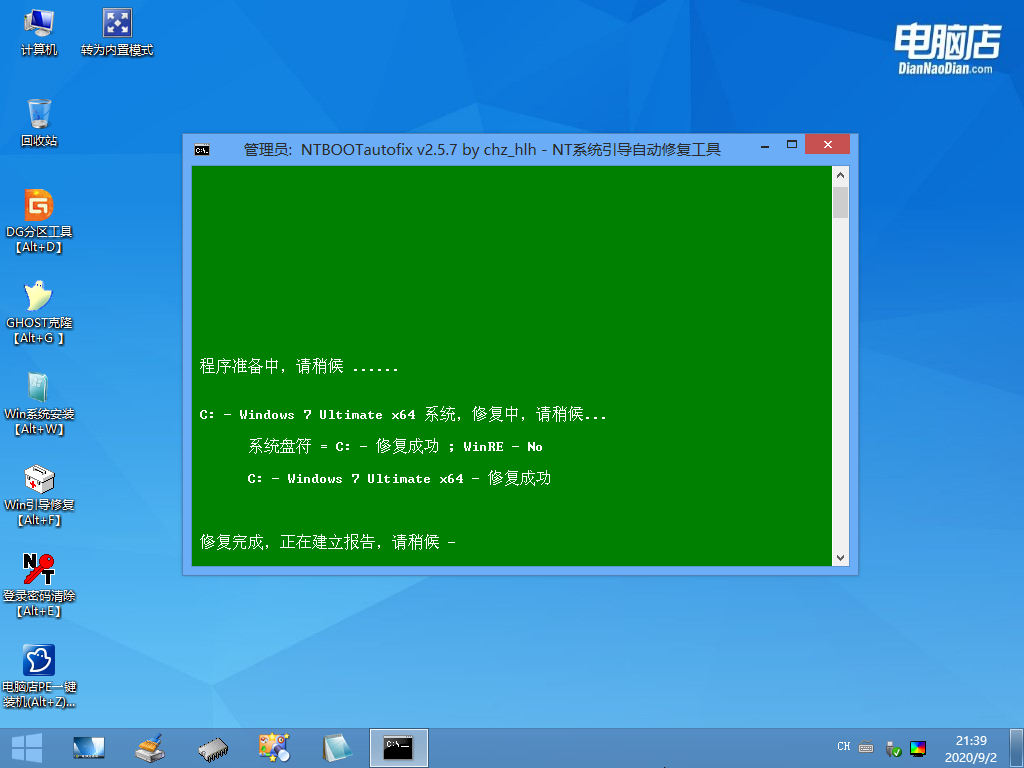The image size is (1024, 768).
Task: Click the show desktop taskbar icon
Action: [x=88, y=747]
